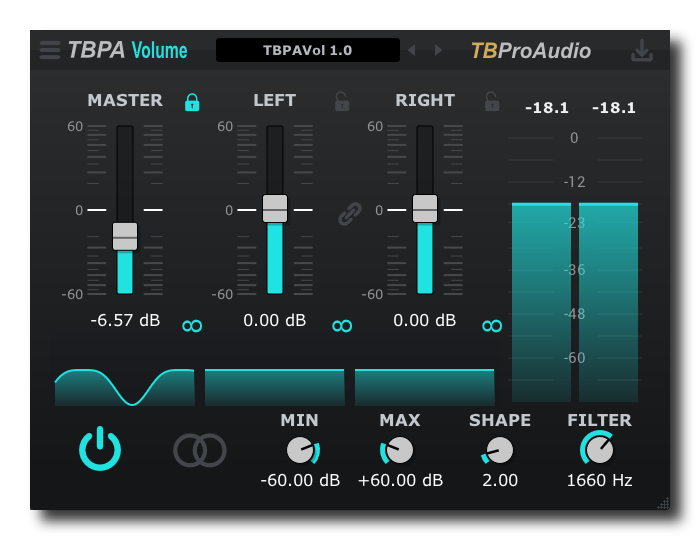The image size is (700, 540).
Task: Click the MASTER volume fader handle
Action: click(125, 236)
